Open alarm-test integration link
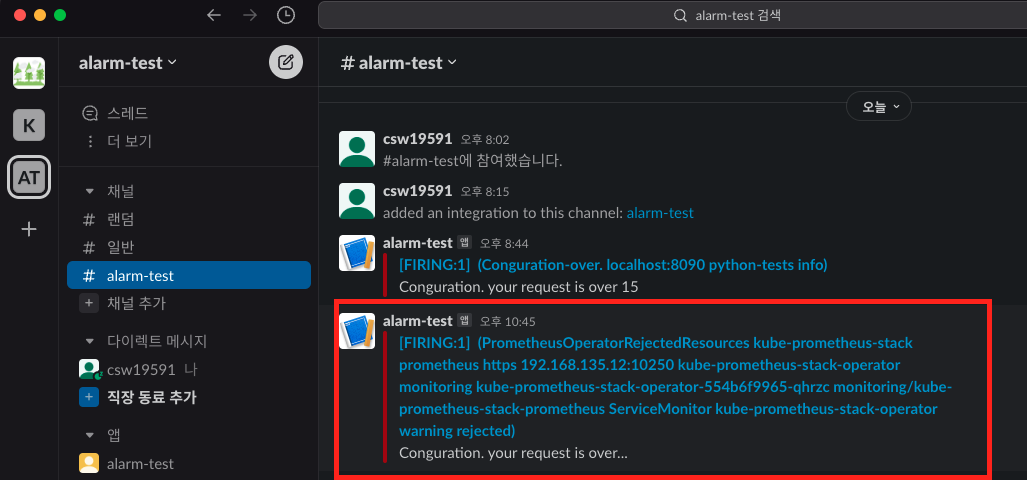 [660, 213]
